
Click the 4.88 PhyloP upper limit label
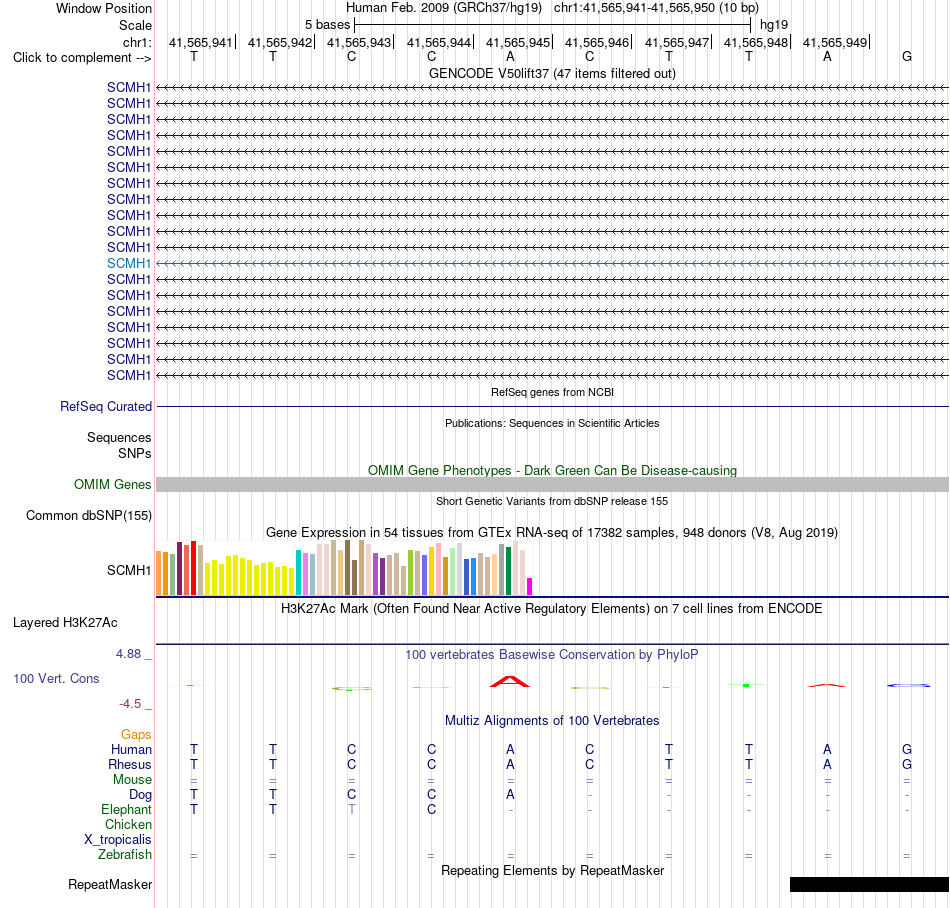(x=128, y=654)
